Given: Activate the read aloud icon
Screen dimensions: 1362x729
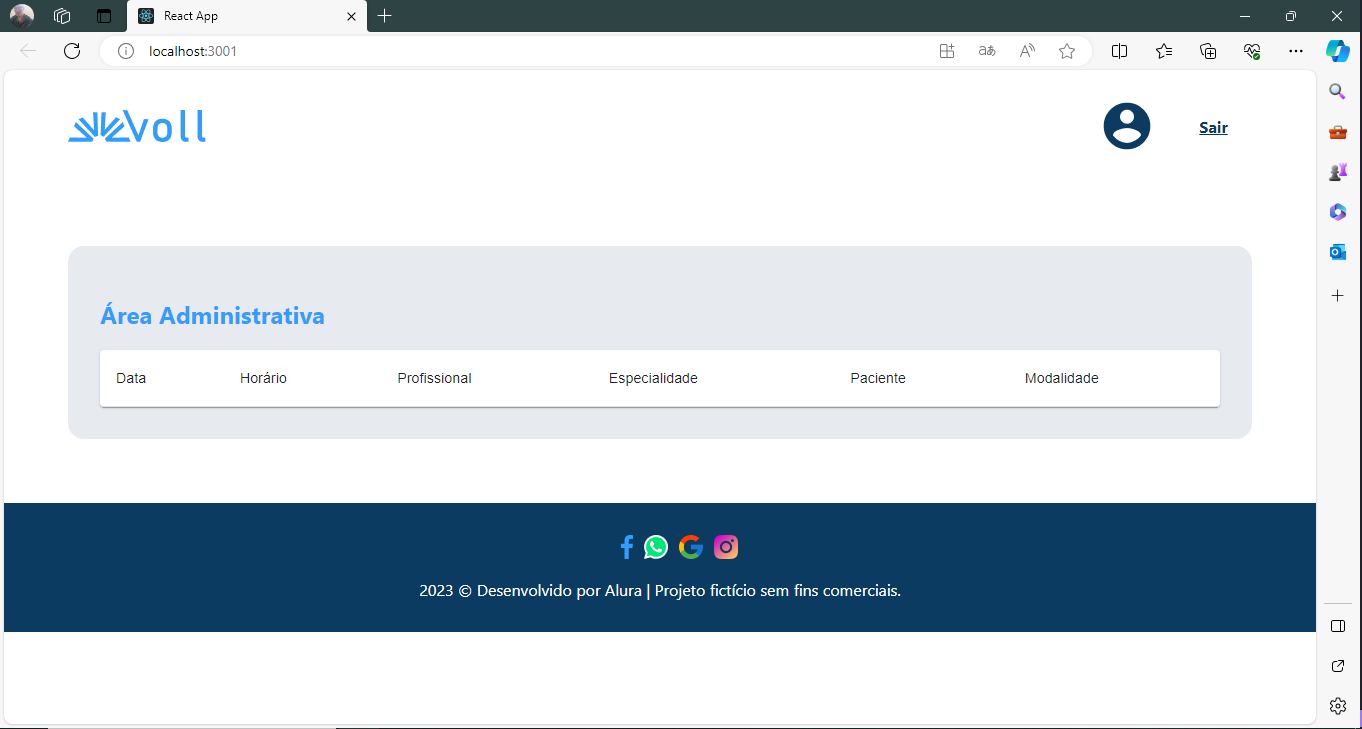Looking at the screenshot, I should pos(1027,51).
